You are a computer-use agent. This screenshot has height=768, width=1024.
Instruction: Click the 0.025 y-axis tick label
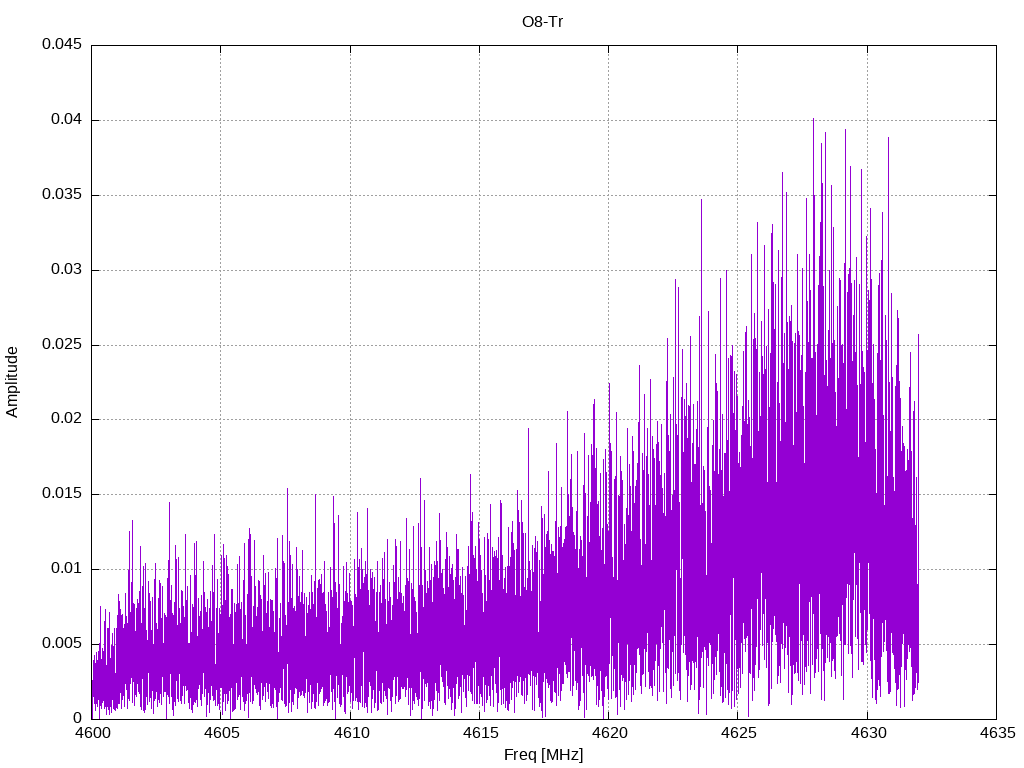pyautogui.click(x=61, y=345)
